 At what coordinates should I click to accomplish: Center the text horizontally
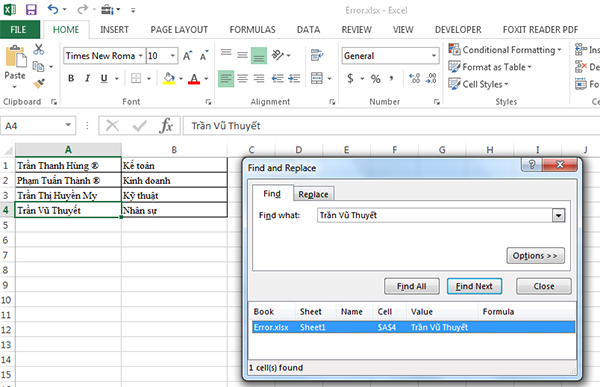click(242, 79)
